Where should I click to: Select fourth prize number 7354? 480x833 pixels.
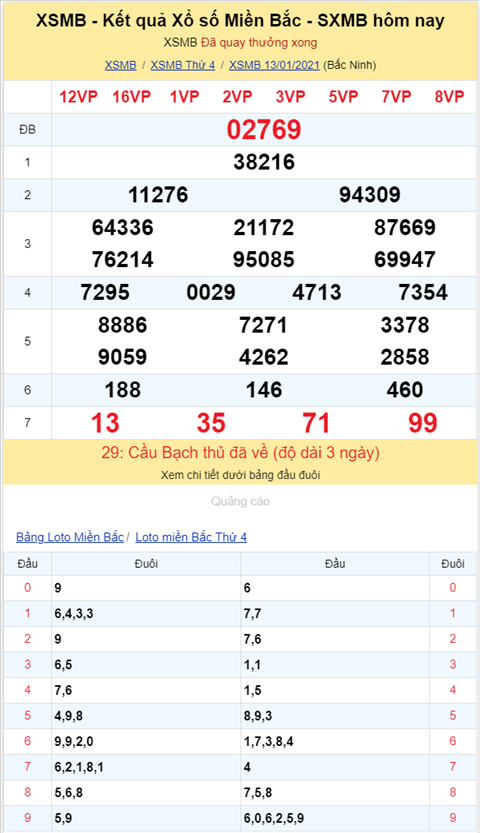(423, 292)
